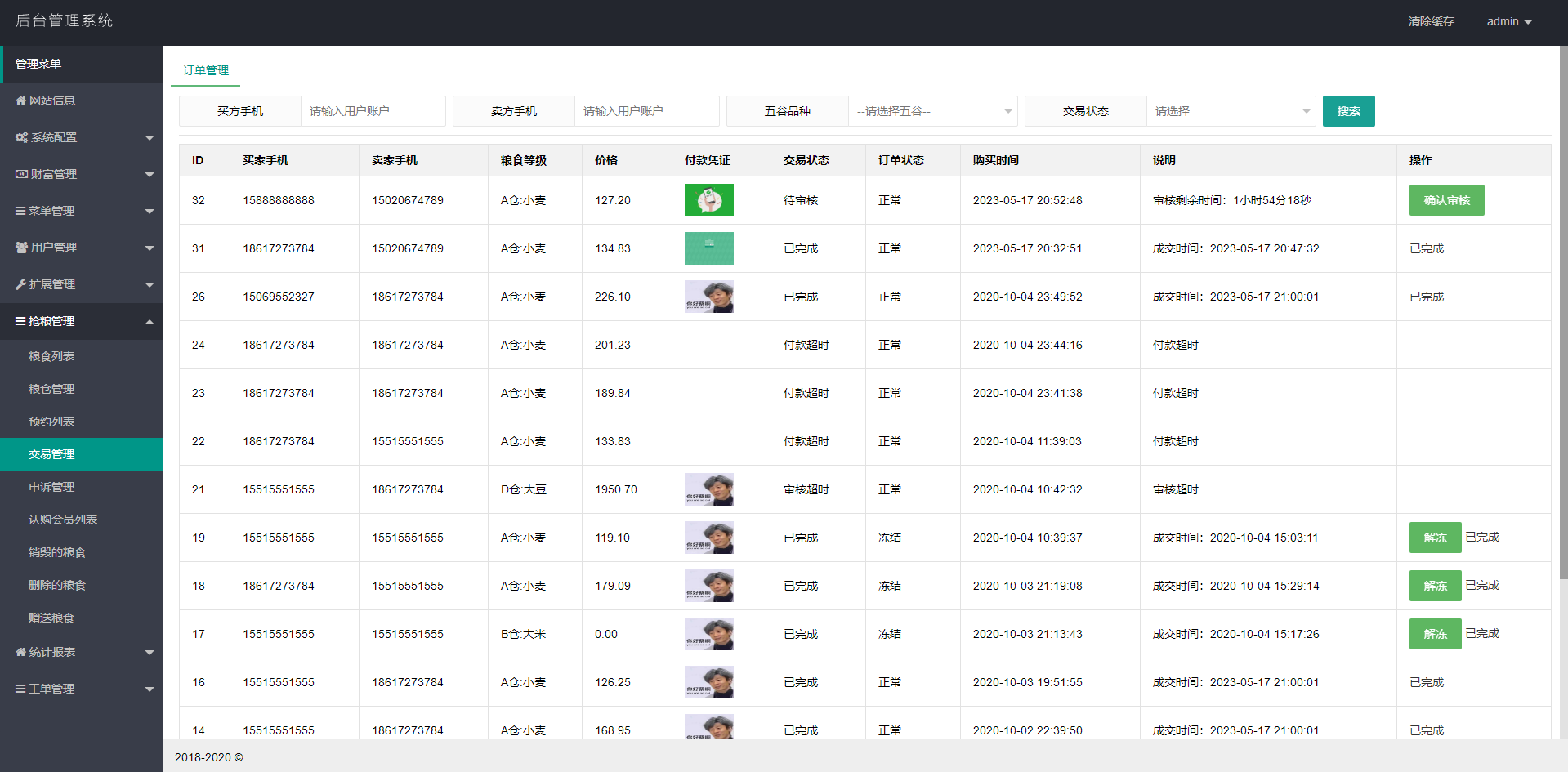Click the home icon beside 网站信息
Viewport: 1568px width, 772px height.
click(20, 100)
